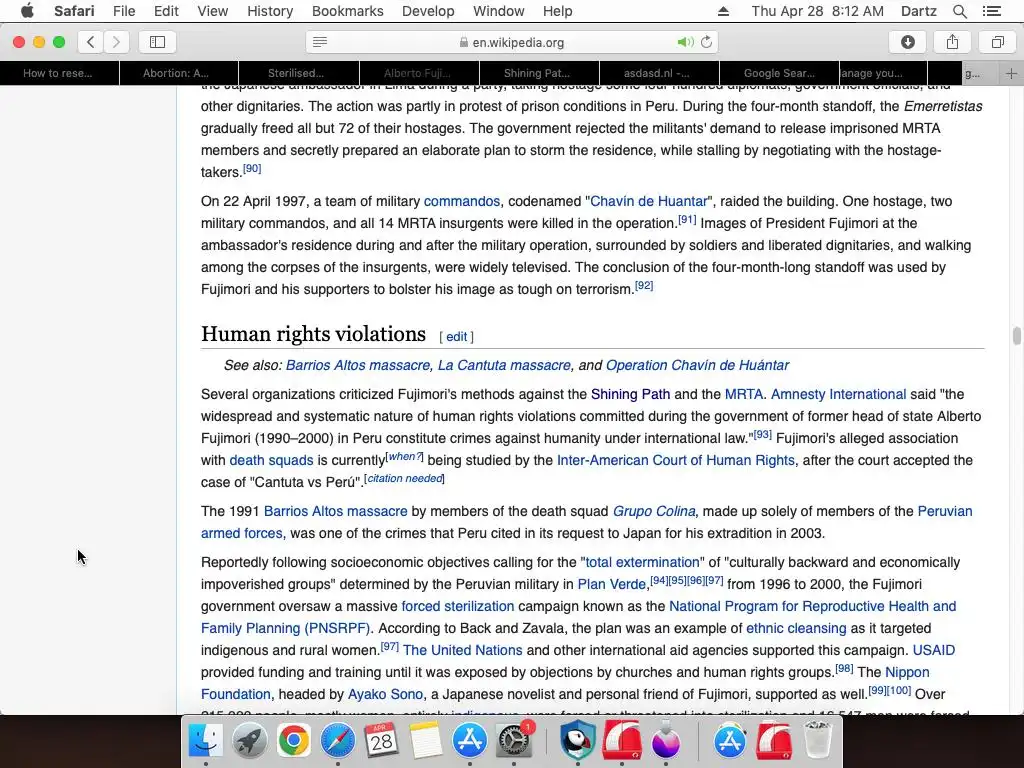The height and width of the screenshot is (768, 1024).
Task: Switch to the 'Google Sear...' tab
Action: [779, 73]
